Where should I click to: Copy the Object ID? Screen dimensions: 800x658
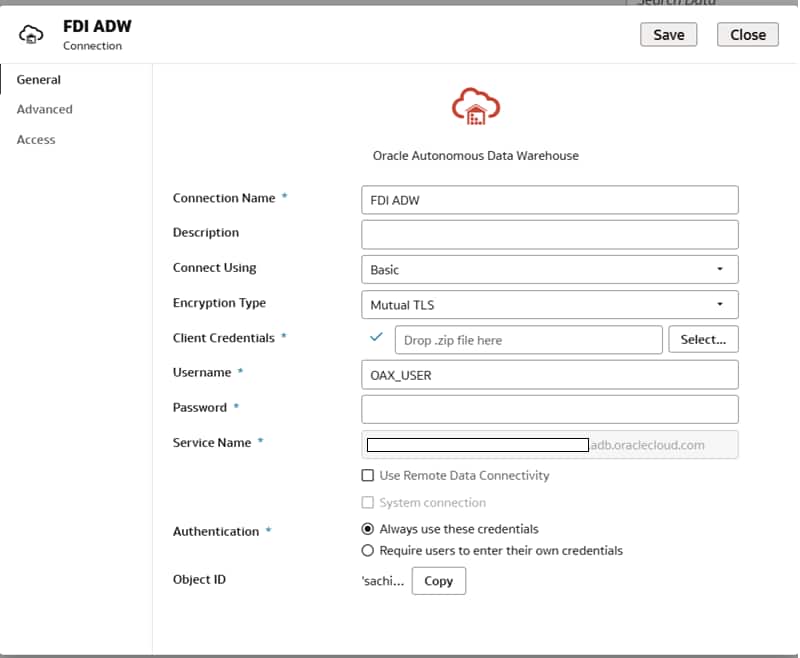click(x=438, y=580)
